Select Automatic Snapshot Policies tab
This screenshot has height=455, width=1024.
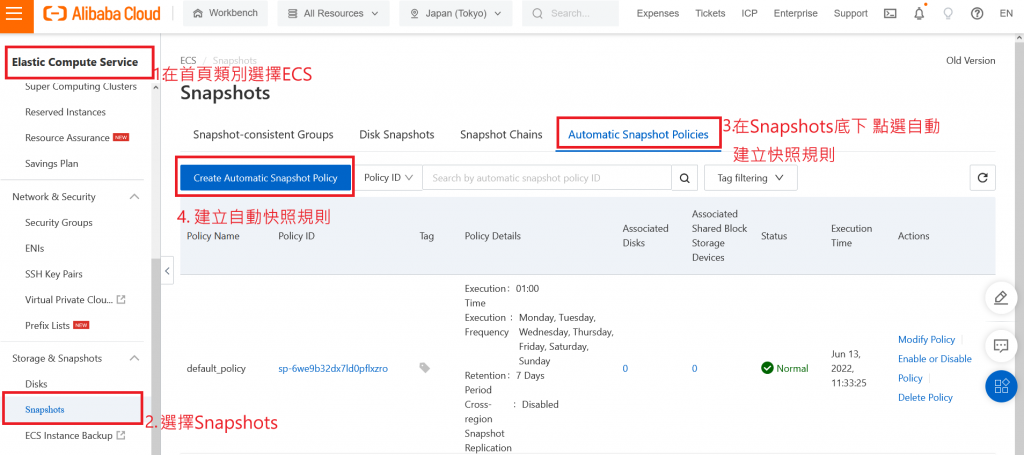(x=638, y=134)
